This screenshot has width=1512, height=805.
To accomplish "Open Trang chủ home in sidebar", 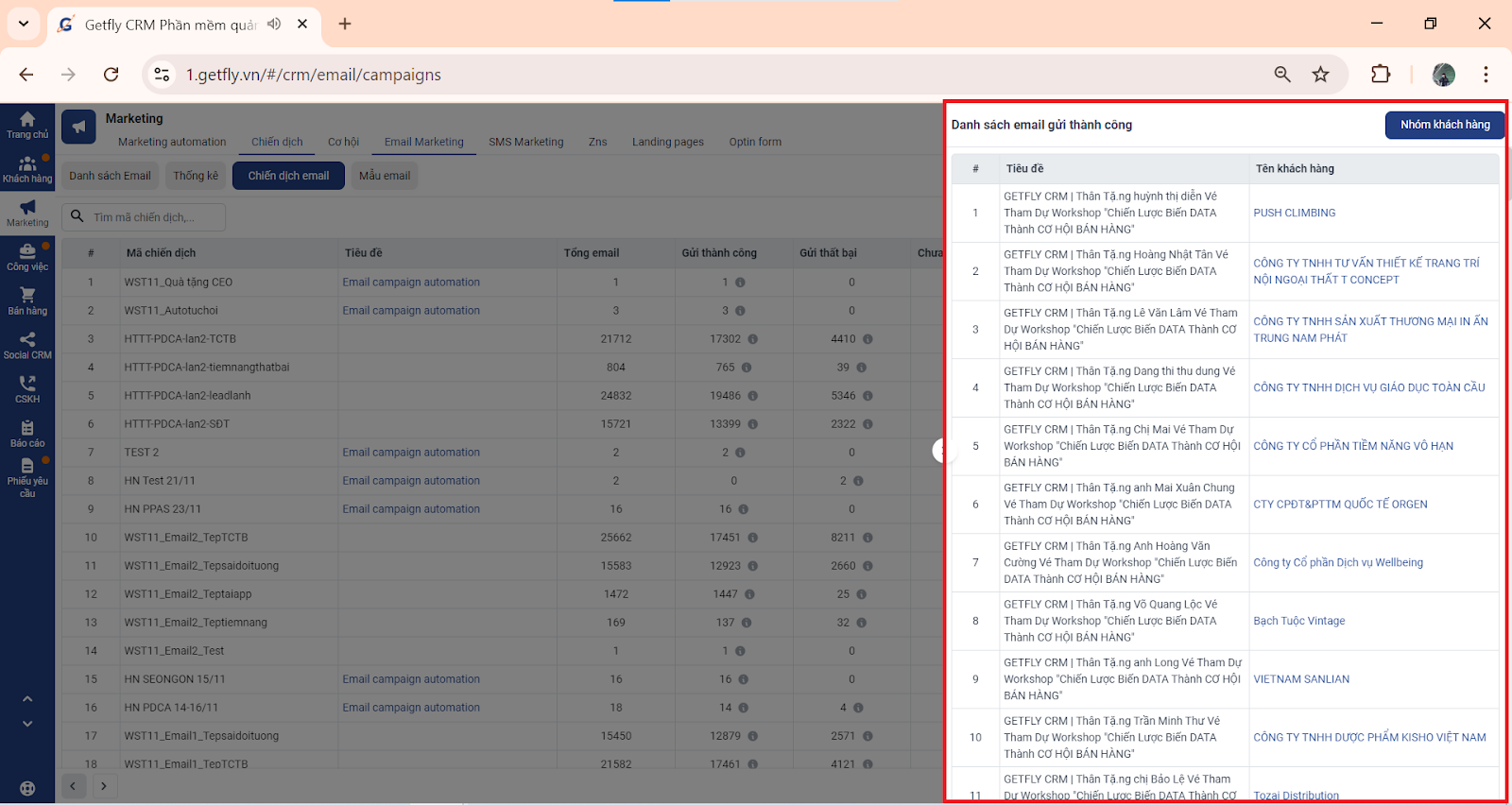I will pyautogui.click(x=27, y=125).
